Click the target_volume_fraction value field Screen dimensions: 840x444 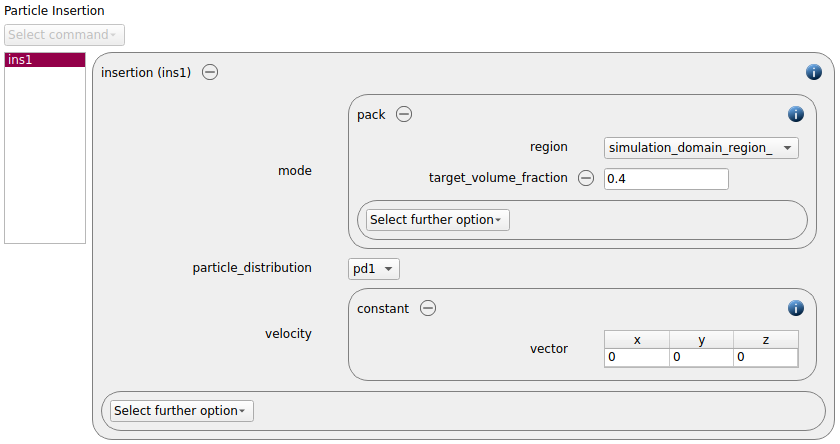click(x=666, y=179)
